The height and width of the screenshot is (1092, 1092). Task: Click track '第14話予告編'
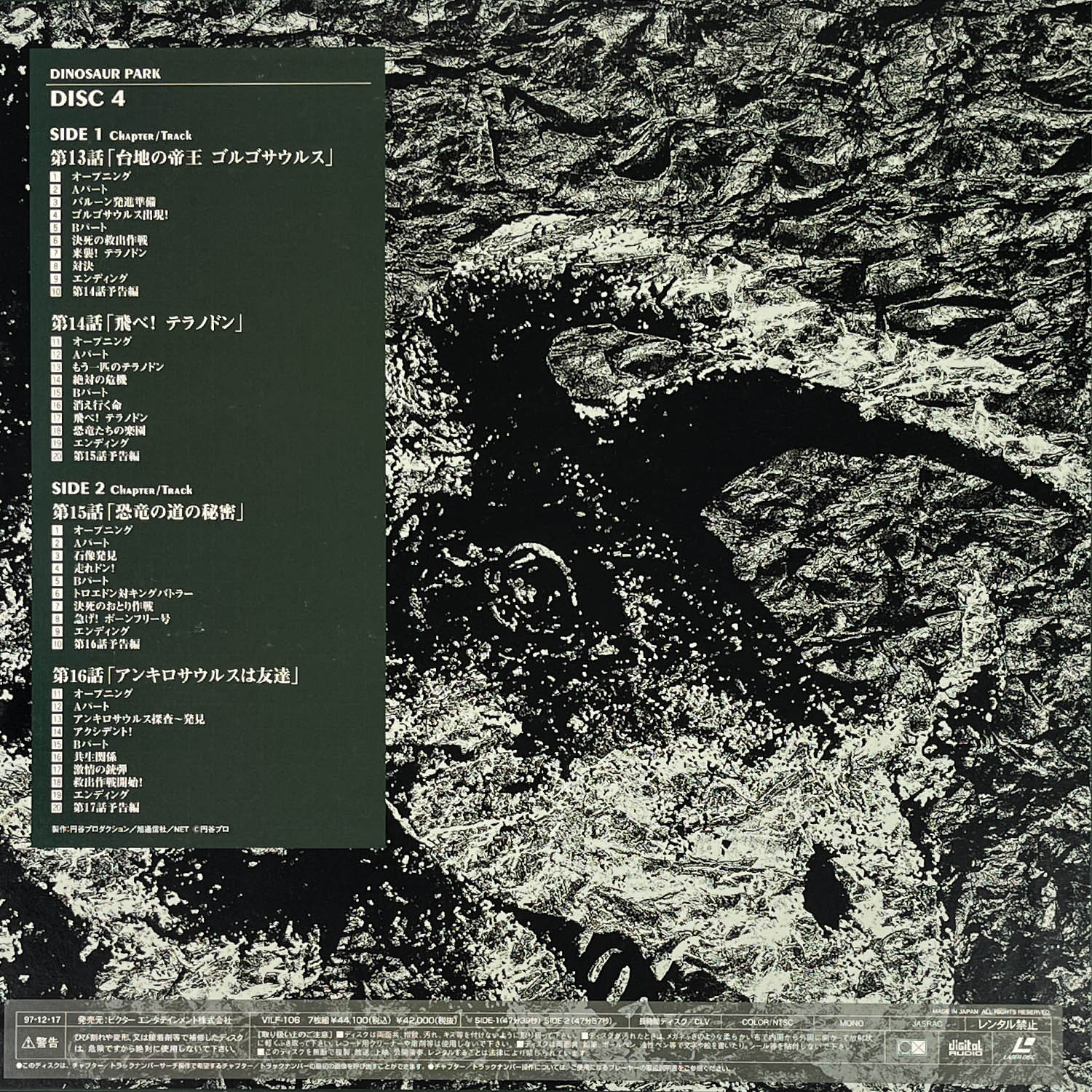106,291
